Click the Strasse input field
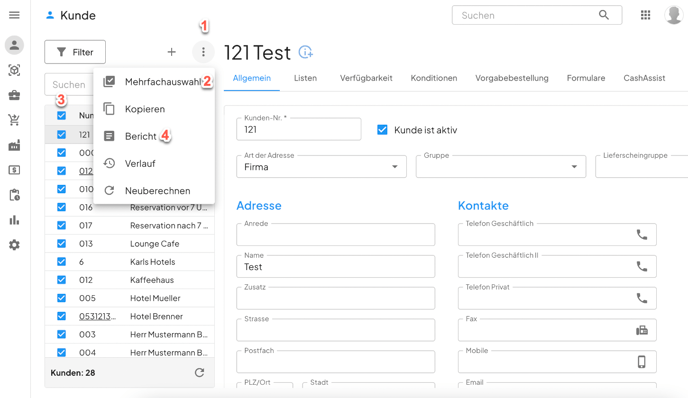The height and width of the screenshot is (398, 688). coord(336,330)
